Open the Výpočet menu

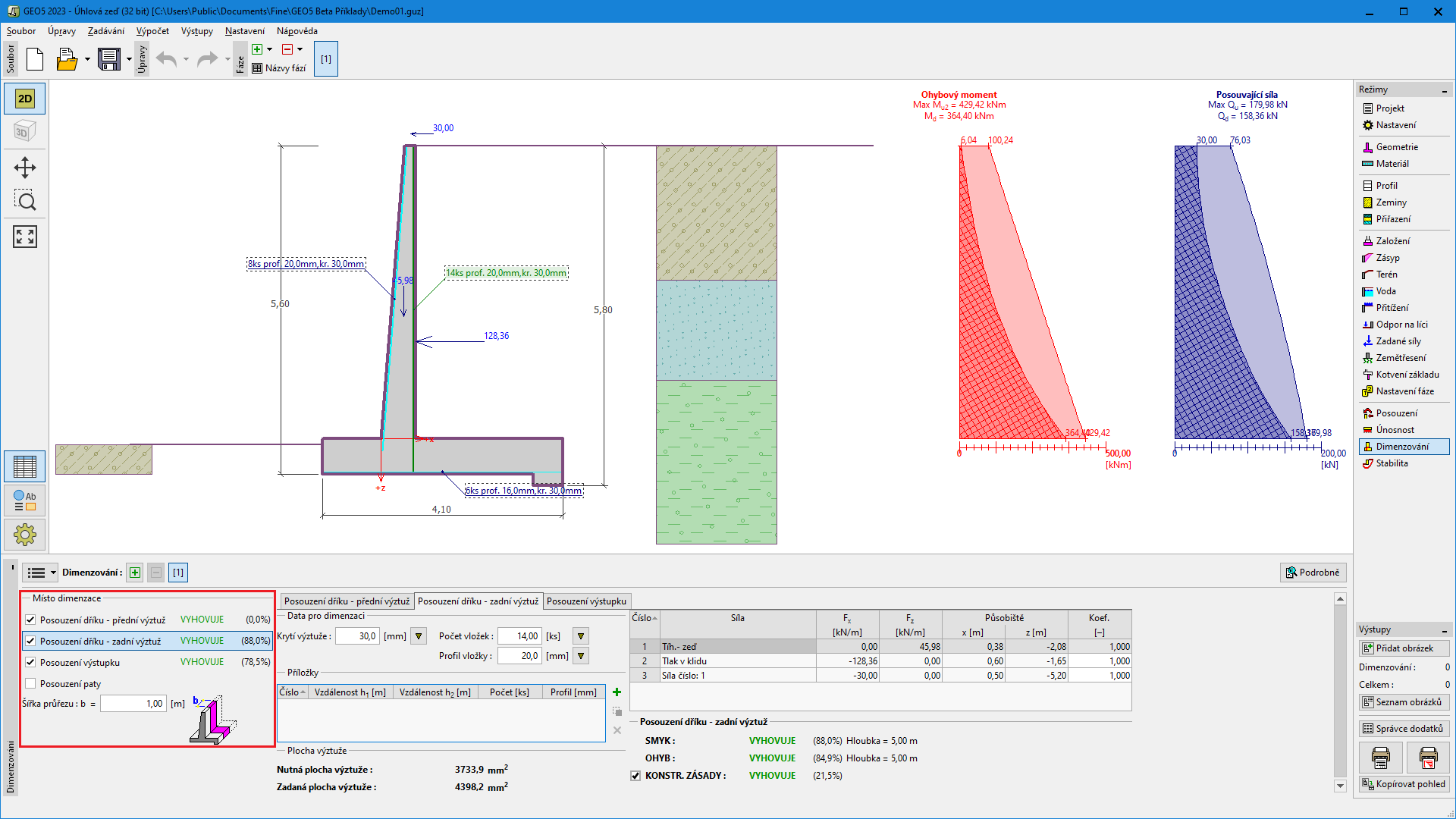pos(152,31)
